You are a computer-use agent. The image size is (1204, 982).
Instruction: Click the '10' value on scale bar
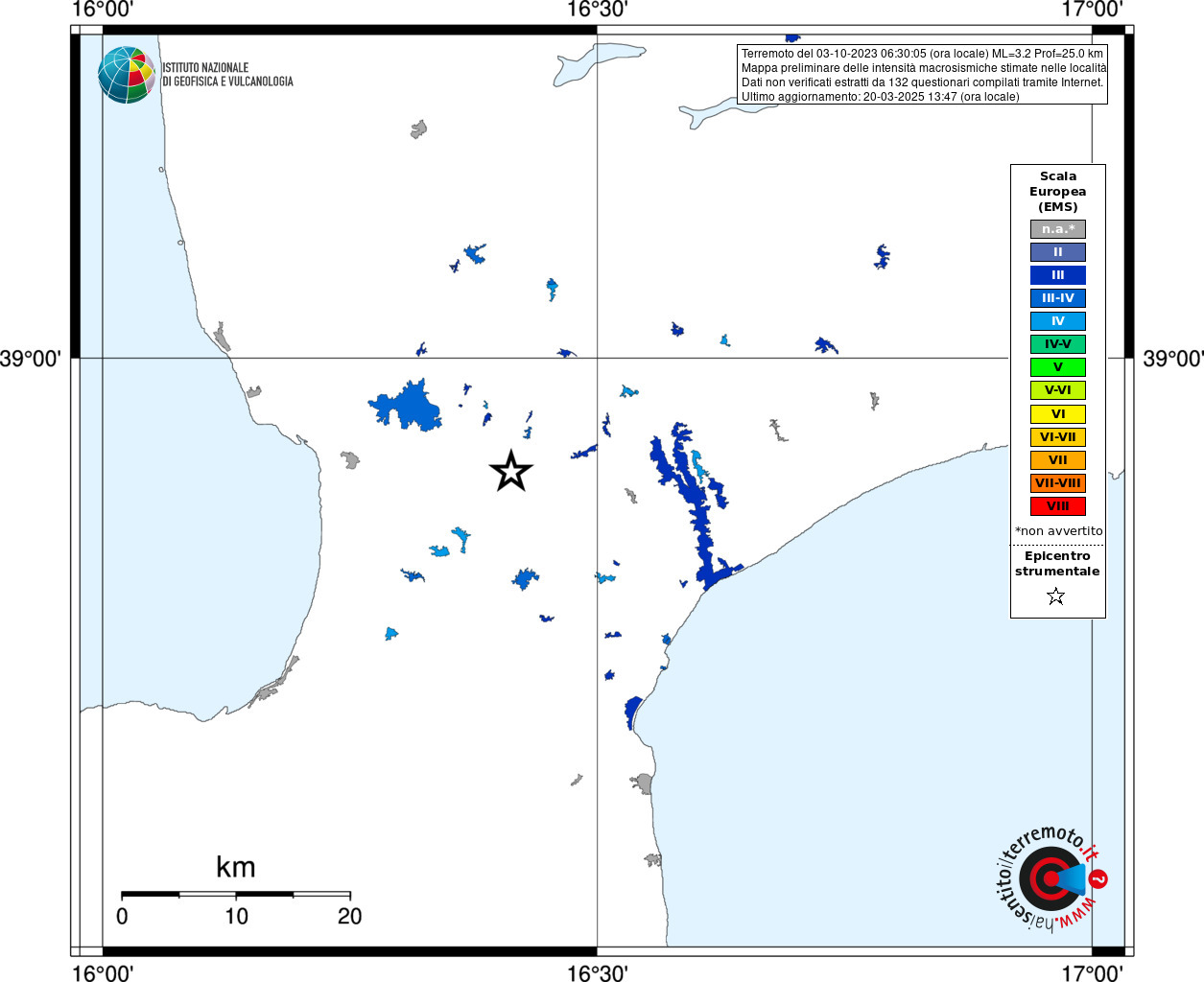click(x=236, y=916)
